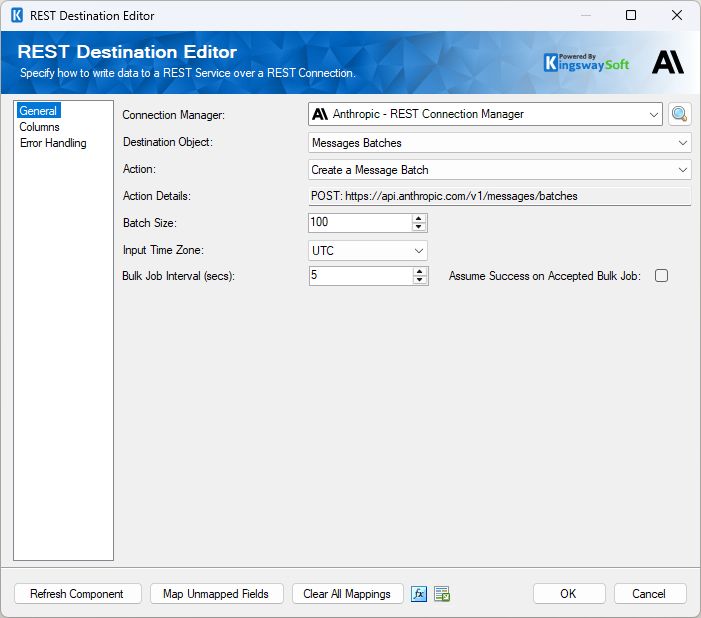The width and height of the screenshot is (701, 618).
Task: Increase Batch Size with up arrow
Action: click(x=418, y=219)
